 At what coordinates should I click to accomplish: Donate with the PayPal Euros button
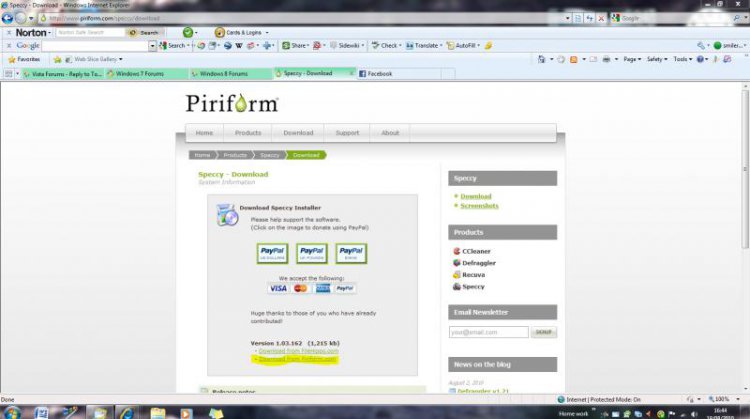click(x=351, y=254)
